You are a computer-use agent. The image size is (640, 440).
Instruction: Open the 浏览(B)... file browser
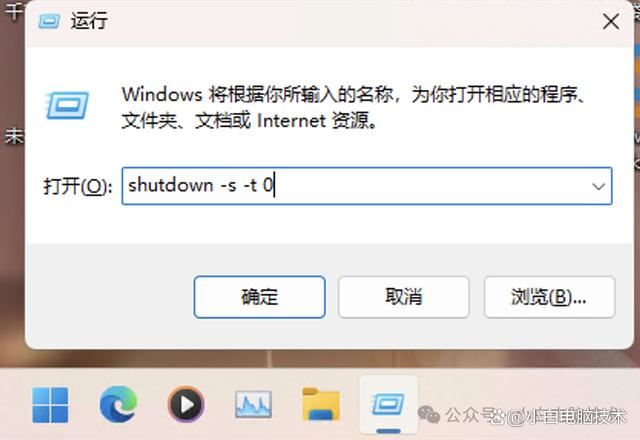549,297
